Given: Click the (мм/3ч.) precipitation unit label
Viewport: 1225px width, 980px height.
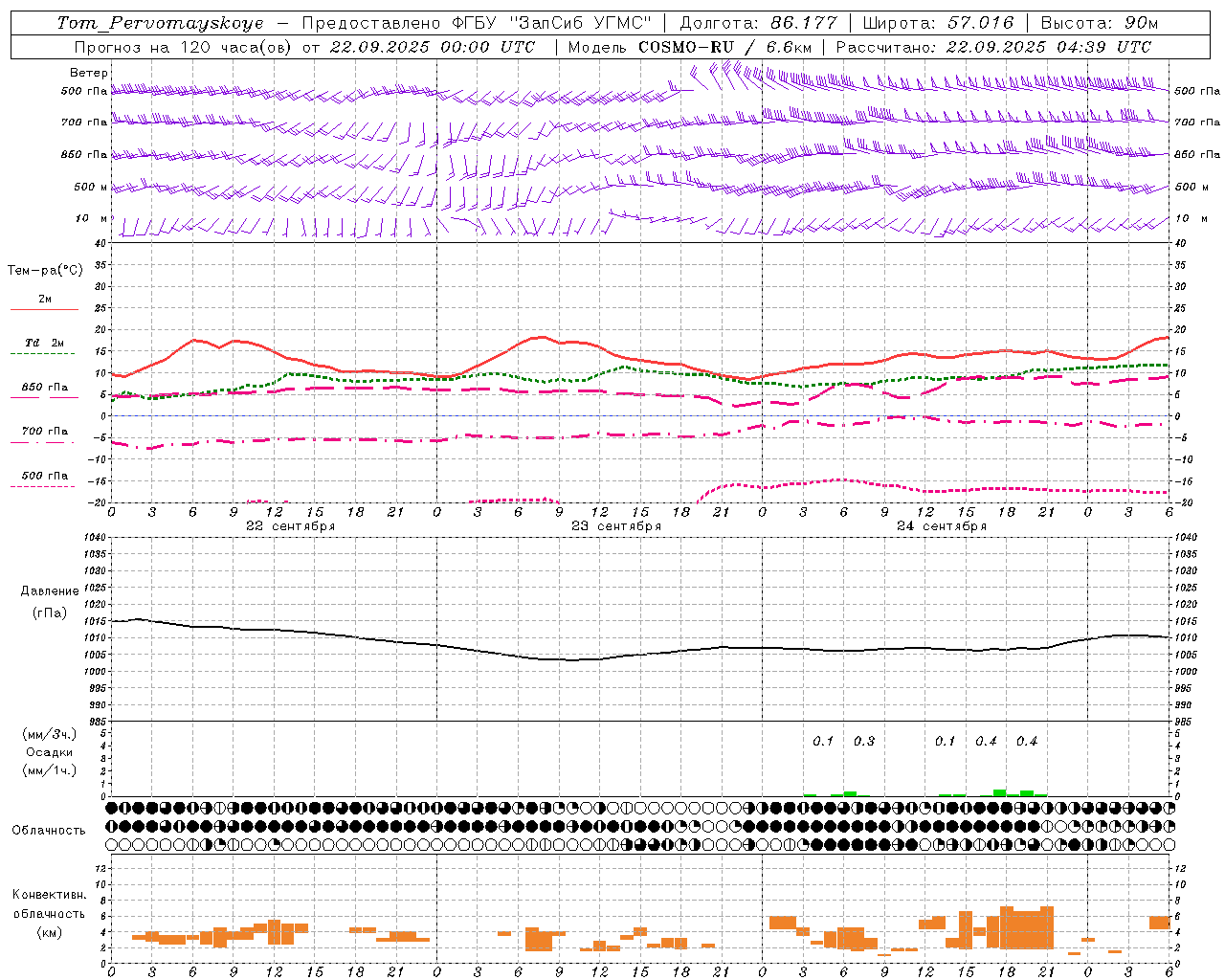Looking at the screenshot, I should [49, 735].
